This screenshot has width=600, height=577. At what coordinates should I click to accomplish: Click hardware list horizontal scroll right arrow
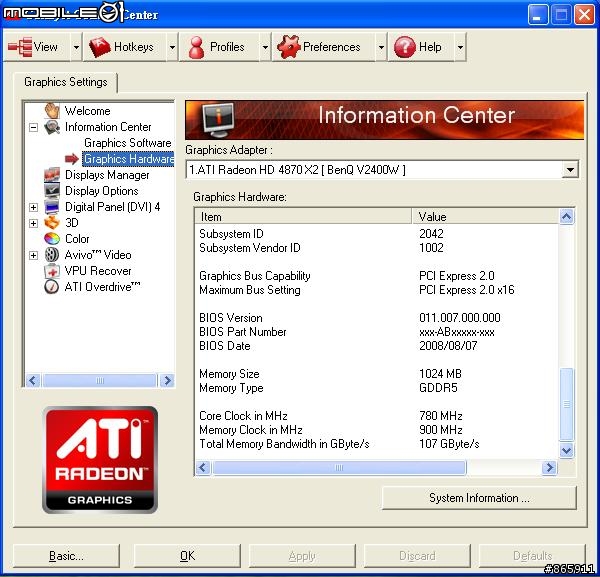point(550,468)
